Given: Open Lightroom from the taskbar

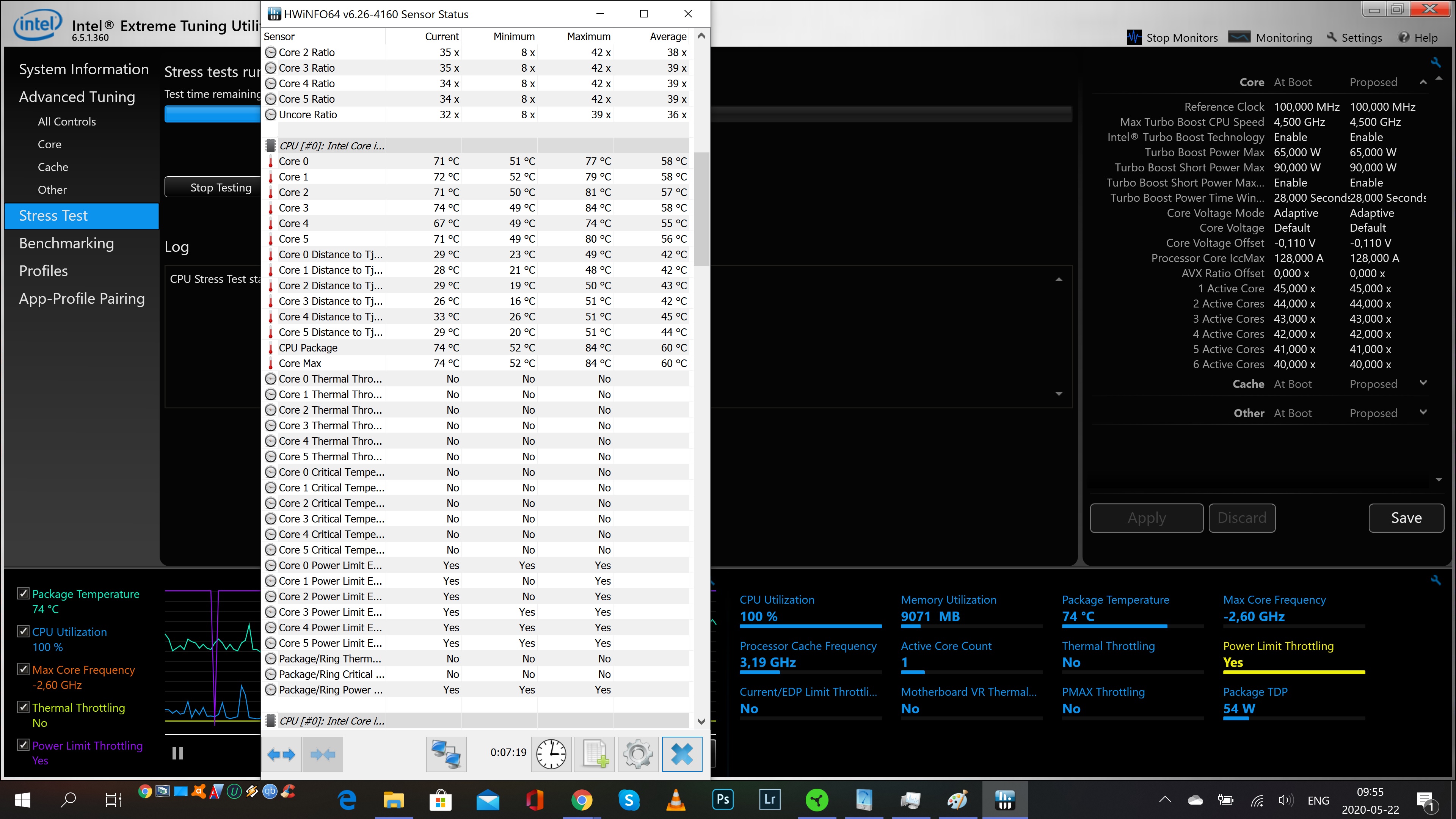Looking at the screenshot, I should click(769, 799).
